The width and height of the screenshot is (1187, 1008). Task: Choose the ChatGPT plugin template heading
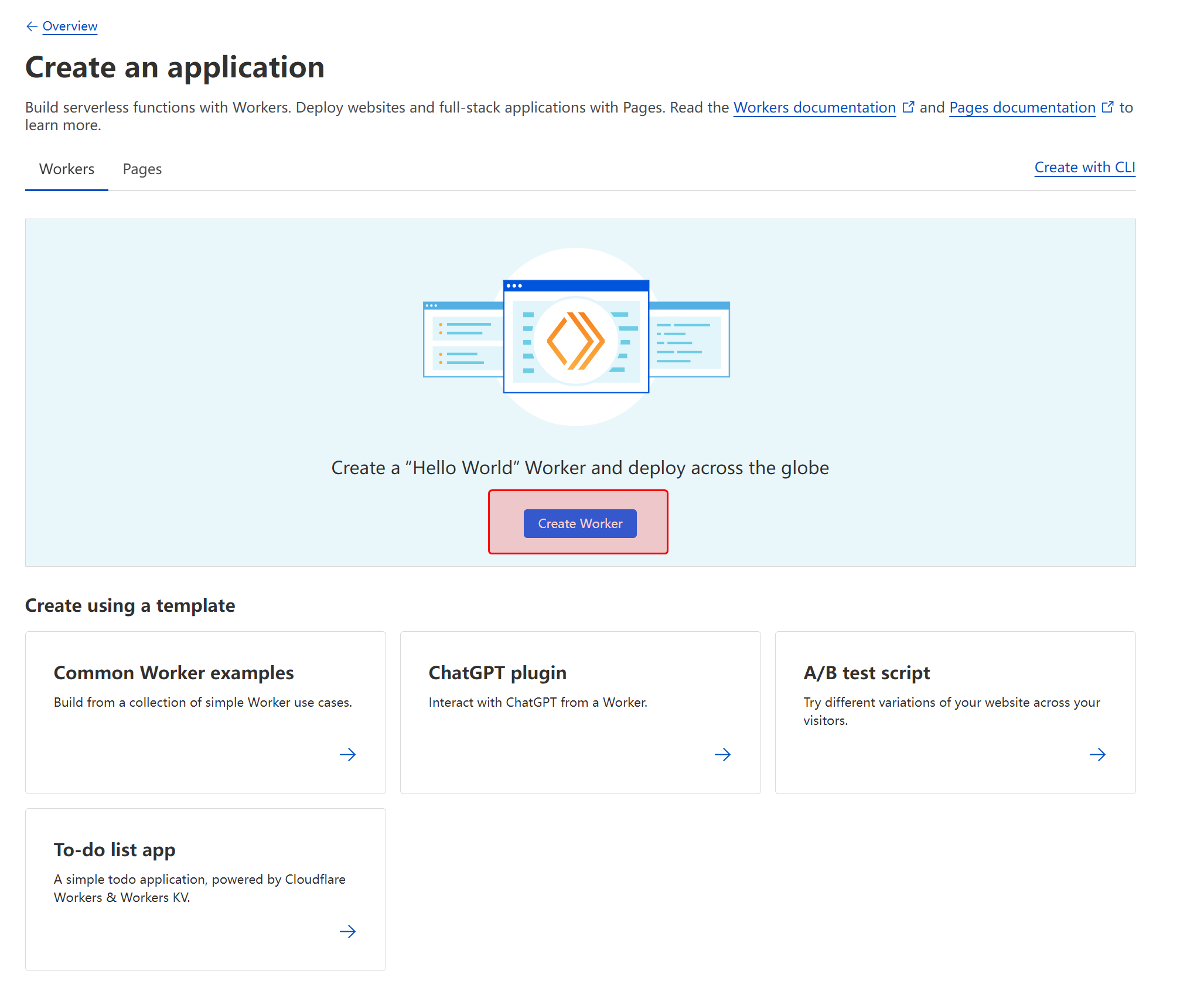[x=497, y=673]
